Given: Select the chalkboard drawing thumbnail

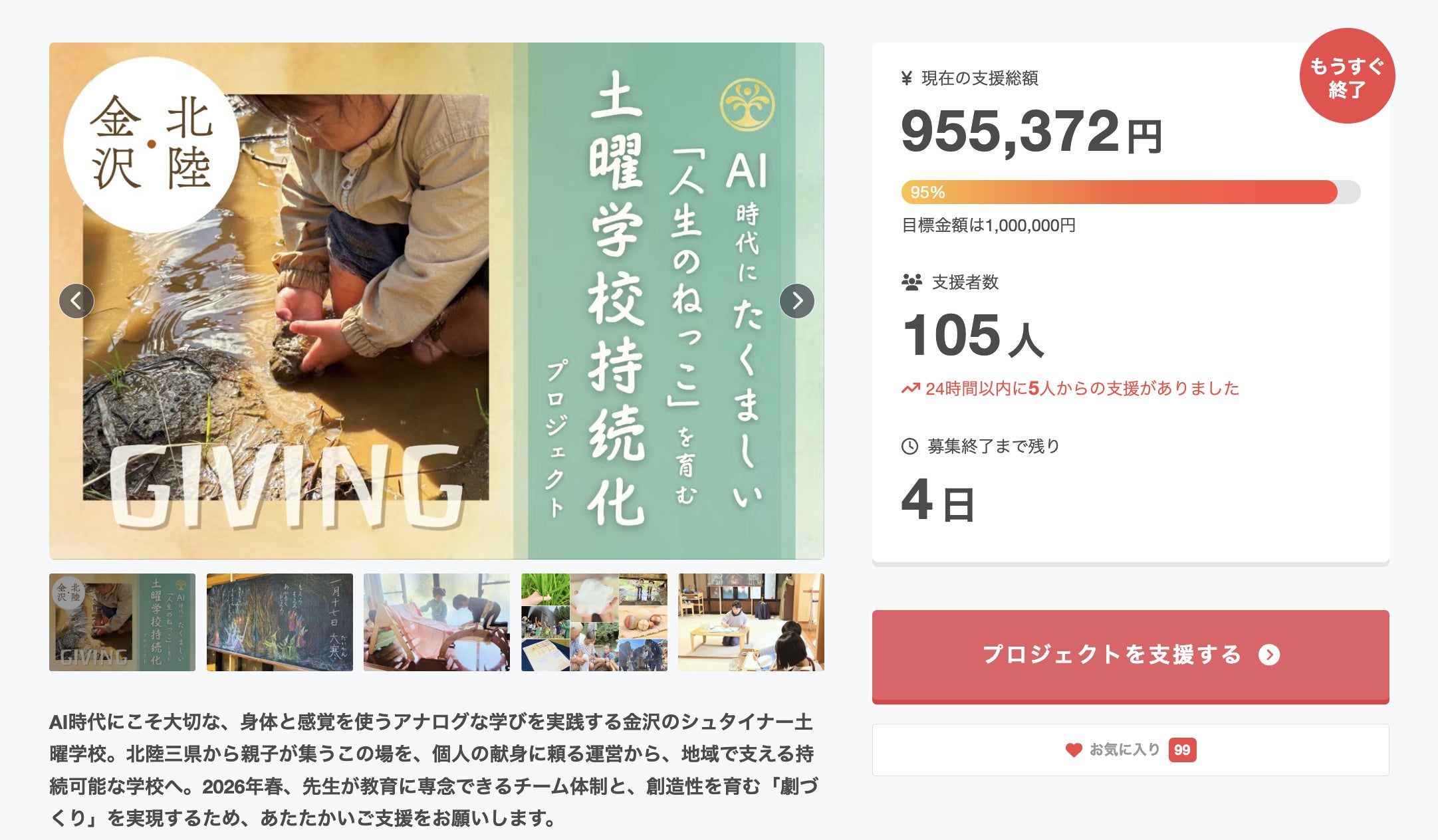Looking at the screenshot, I should 279,622.
